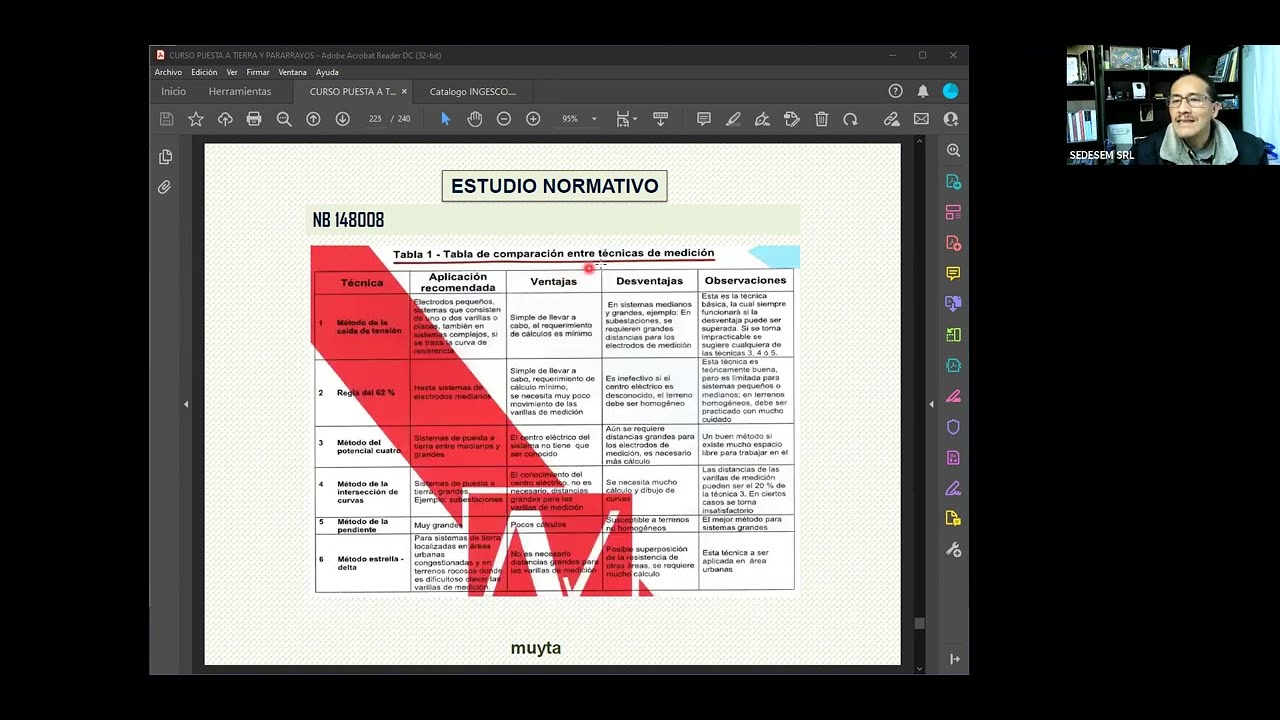This screenshot has height=720, width=1280.
Task: Hide the right pane with bottom arrow
Action: 954,659
